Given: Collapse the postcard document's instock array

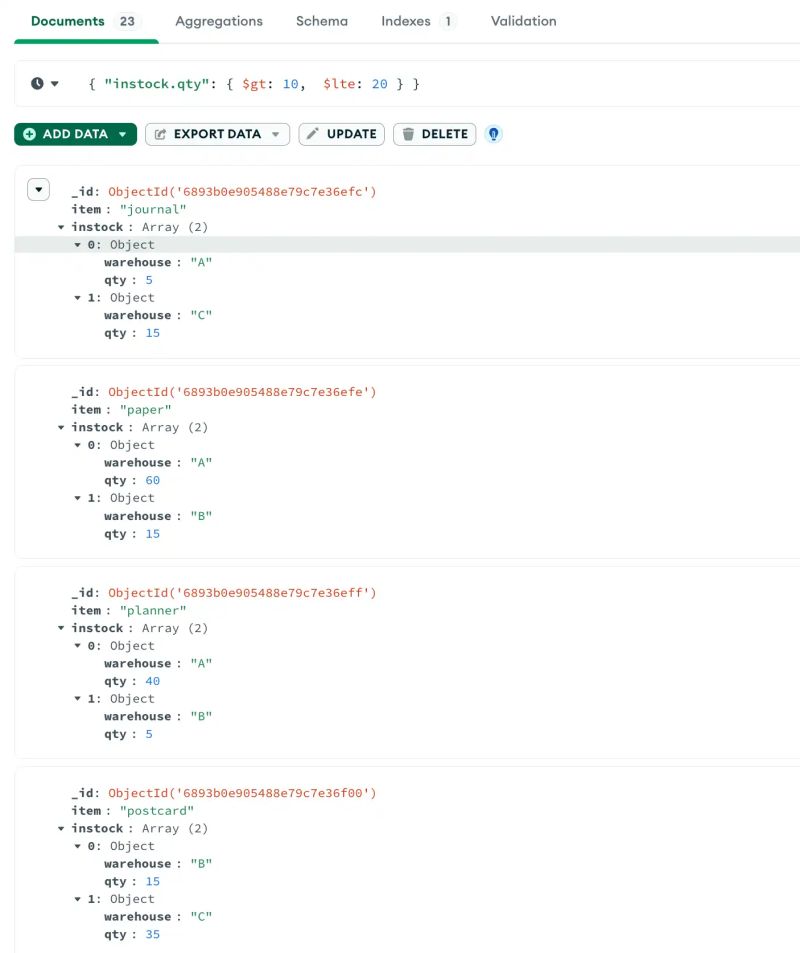Looking at the screenshot, I should (62, 828).
